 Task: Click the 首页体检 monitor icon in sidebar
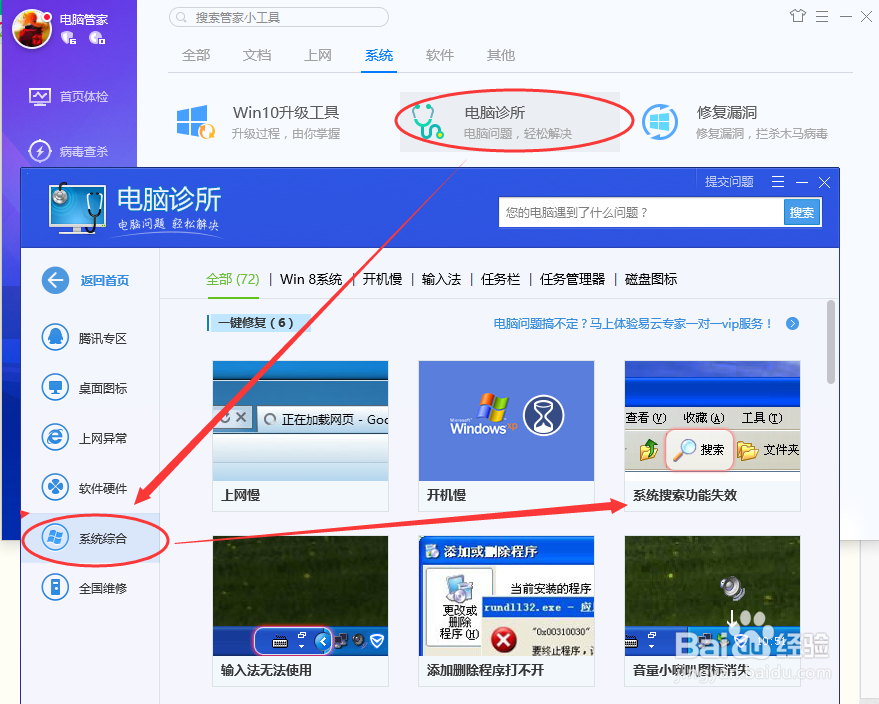point(40,96)
